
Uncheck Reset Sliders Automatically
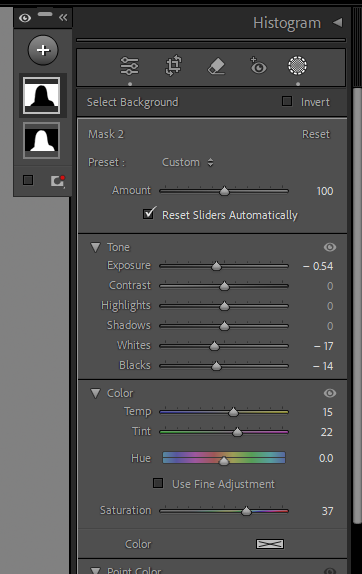[149, 214]
